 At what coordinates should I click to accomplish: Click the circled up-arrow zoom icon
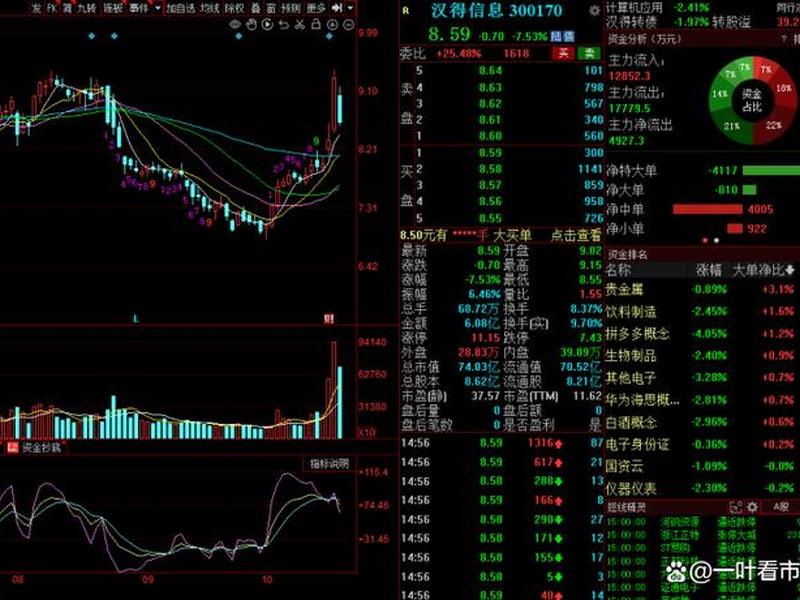click(332, 24)
